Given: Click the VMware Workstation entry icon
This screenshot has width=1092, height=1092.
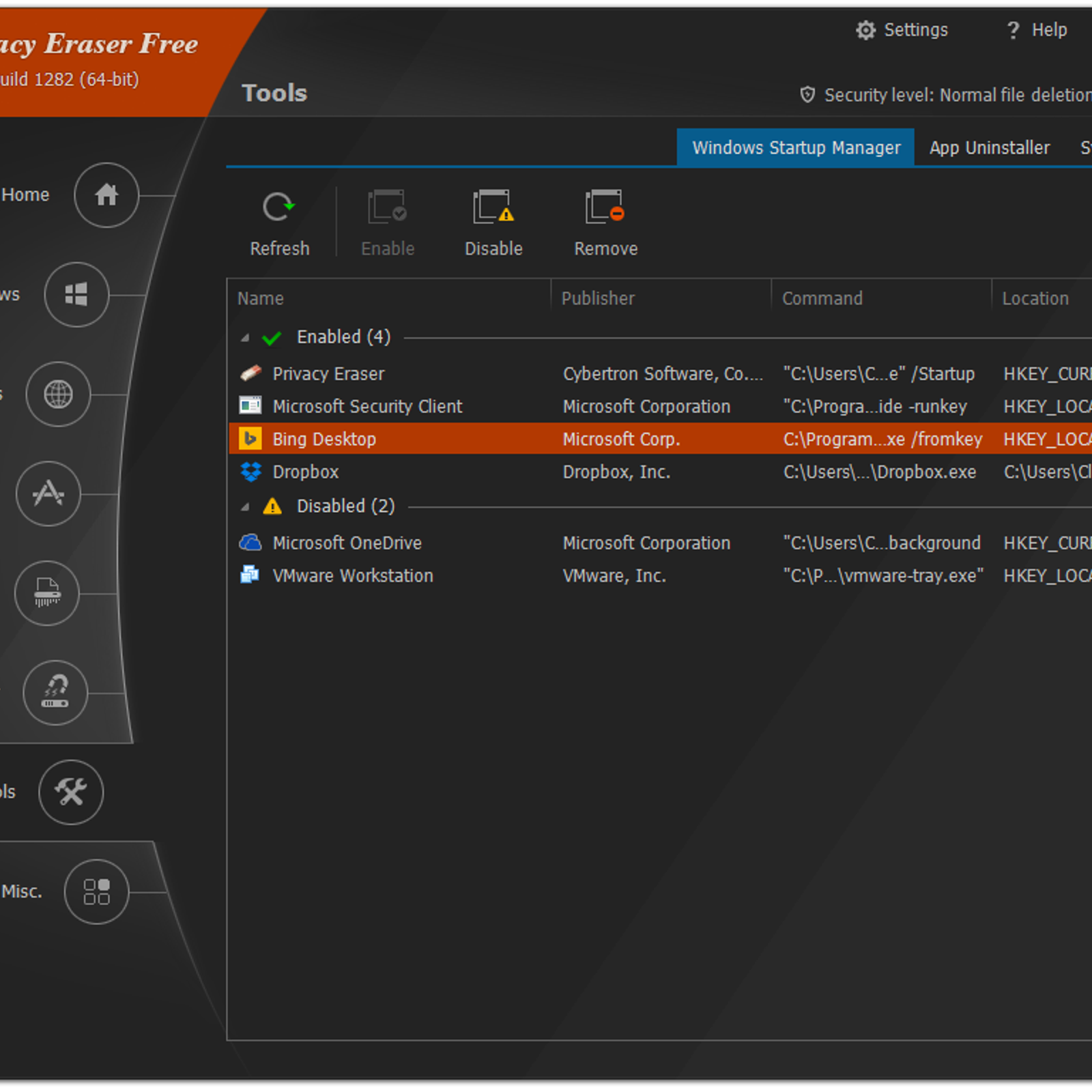Looking at the screenshot, I should [x=250, y=575].
